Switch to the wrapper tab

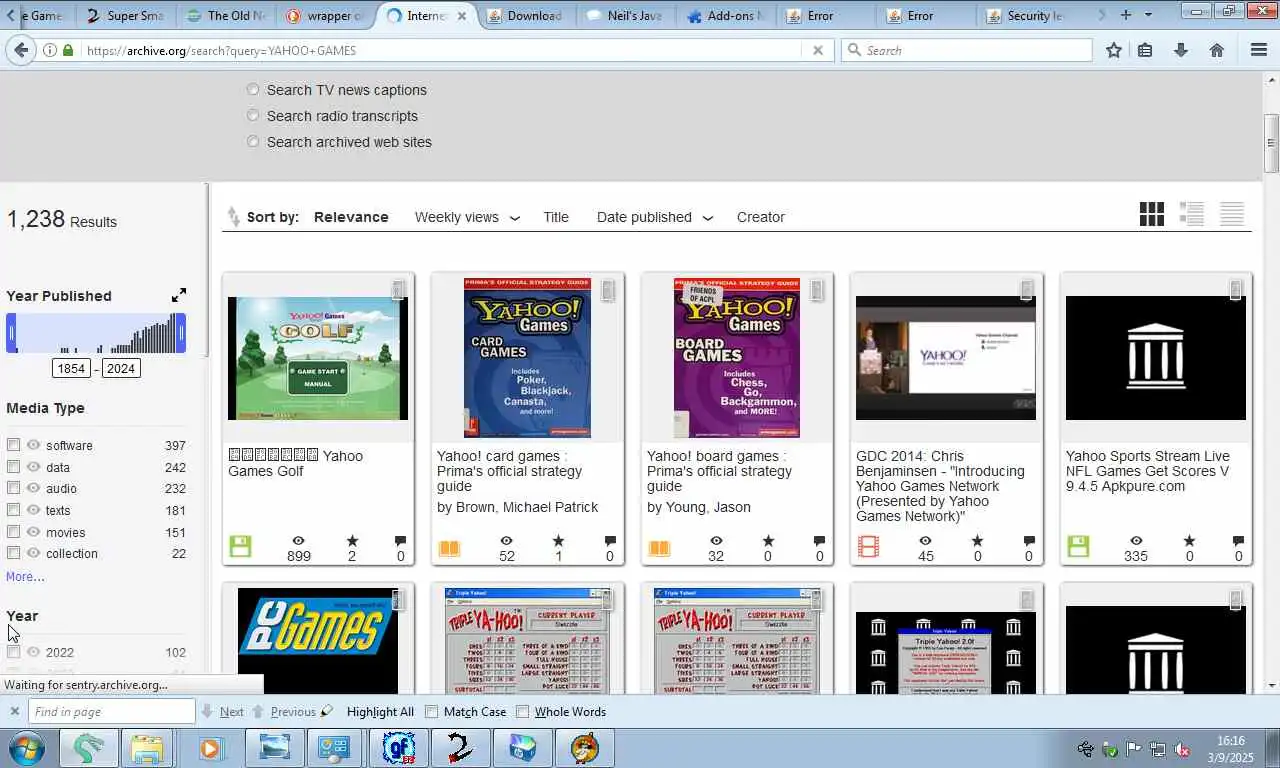tap(326, 15)
